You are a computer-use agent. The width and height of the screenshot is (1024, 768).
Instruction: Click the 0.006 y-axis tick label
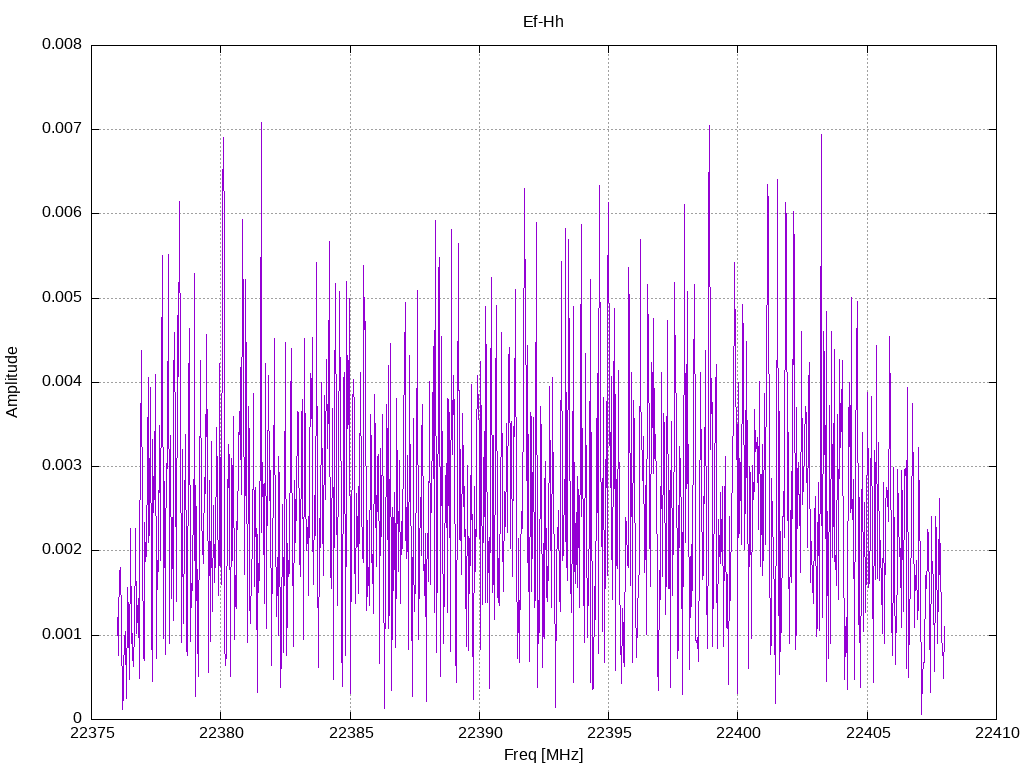click(x=62, y=213)
